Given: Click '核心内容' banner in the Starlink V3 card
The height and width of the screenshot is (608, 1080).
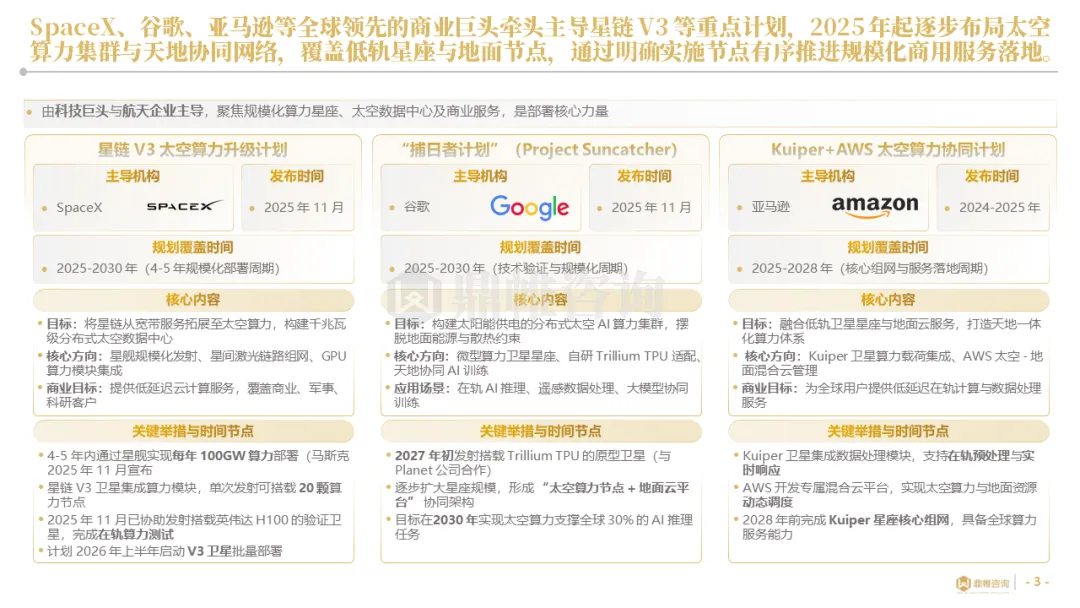Looking at the screenshot, I should (x=194, y=300).
